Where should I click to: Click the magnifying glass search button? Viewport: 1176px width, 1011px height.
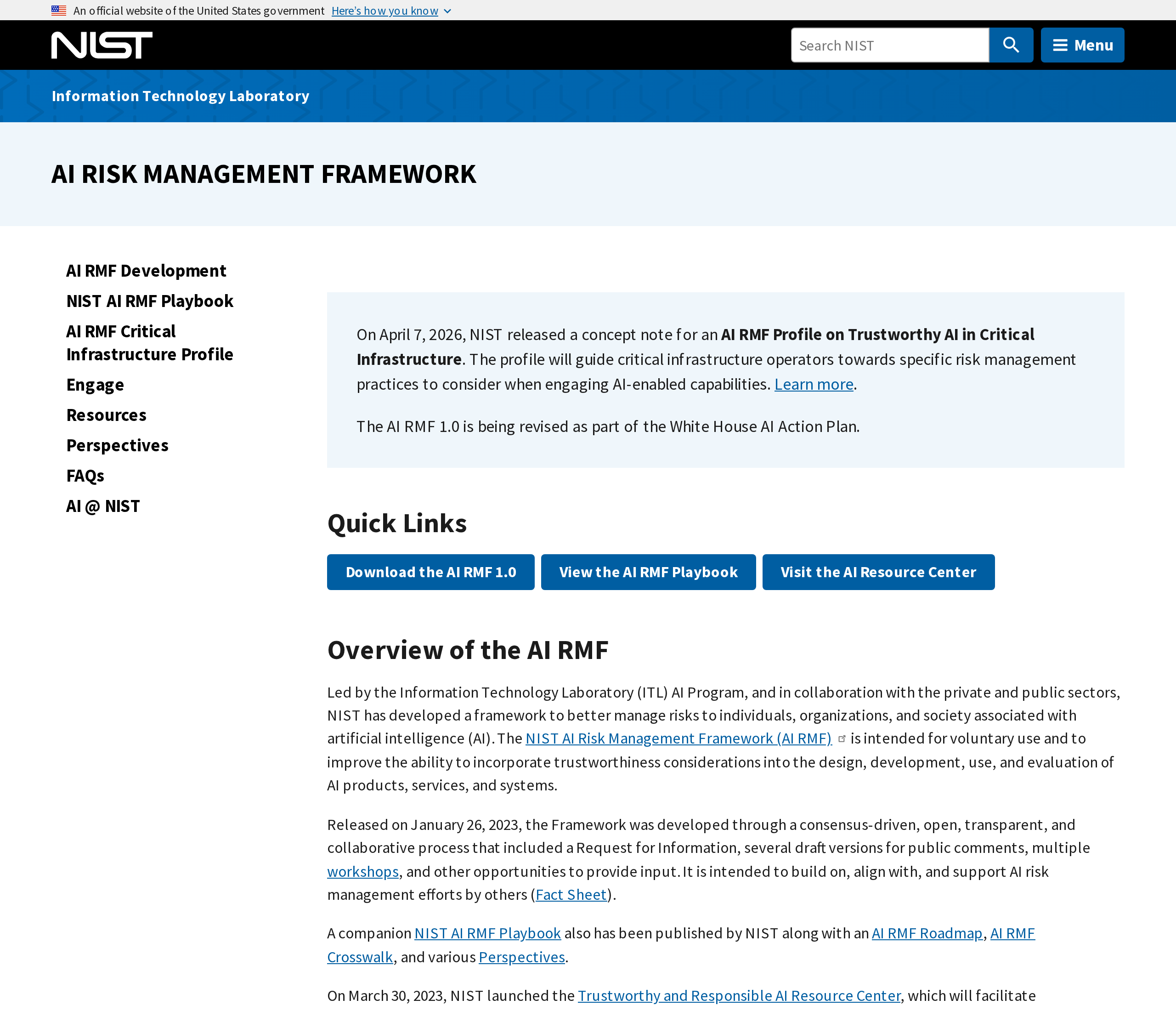point(1011,45)
